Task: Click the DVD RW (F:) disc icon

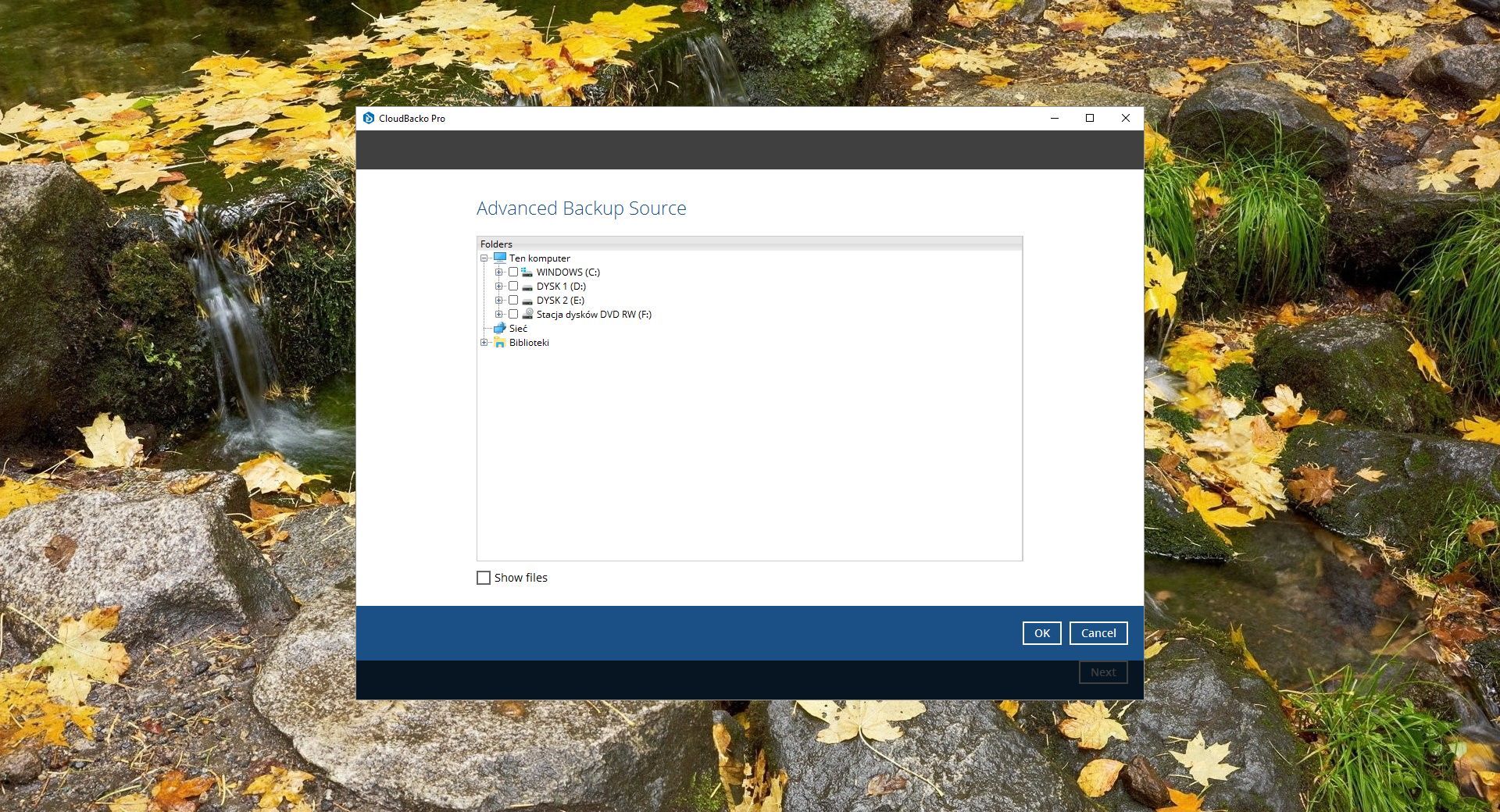Action: point(527,314)
